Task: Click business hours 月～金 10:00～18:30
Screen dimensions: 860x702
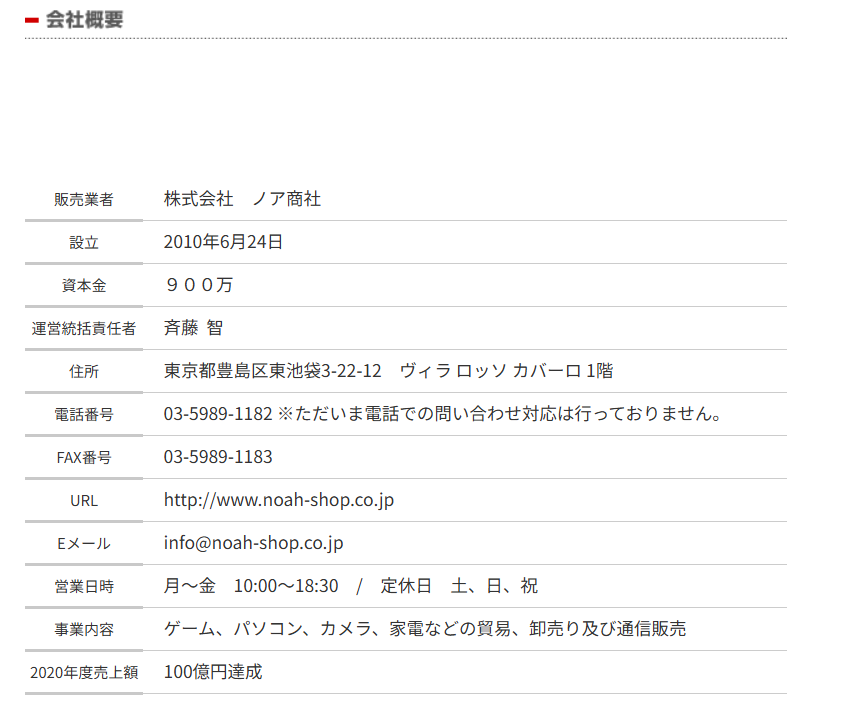Action: click(x=251, y=586)
